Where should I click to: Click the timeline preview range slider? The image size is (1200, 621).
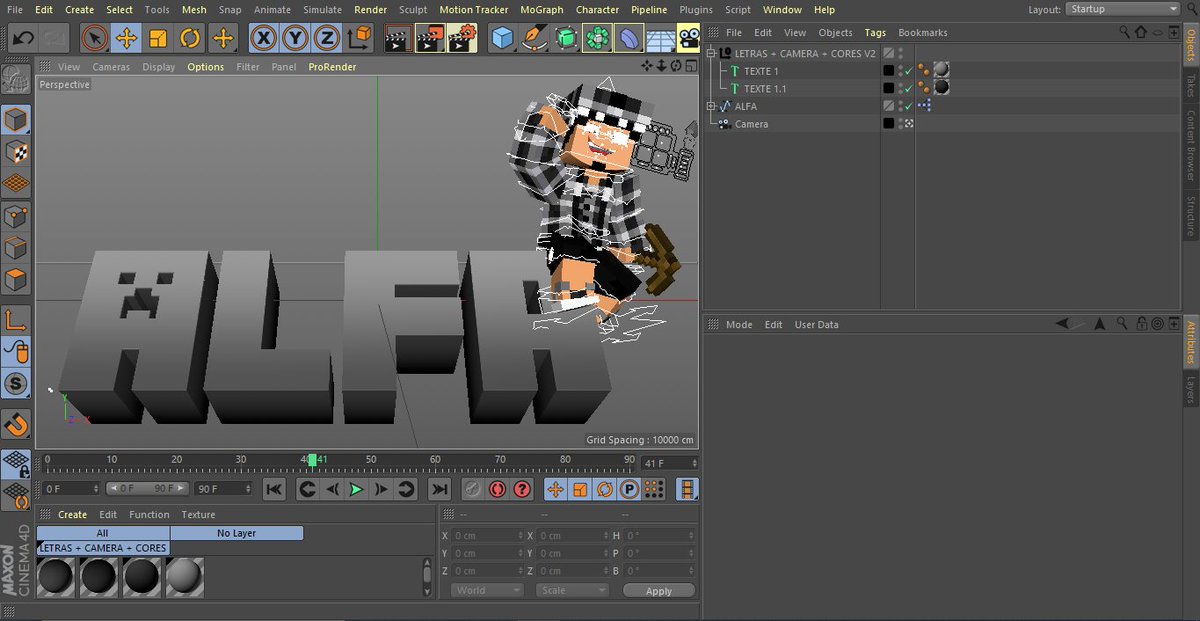click(x=146, y=489)
